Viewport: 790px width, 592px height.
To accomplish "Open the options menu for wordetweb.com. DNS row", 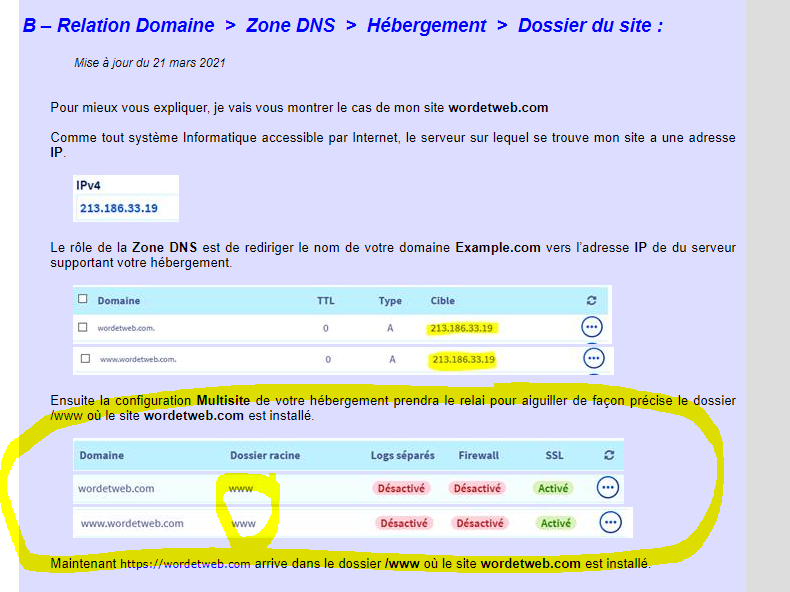I will coord(592,327).
